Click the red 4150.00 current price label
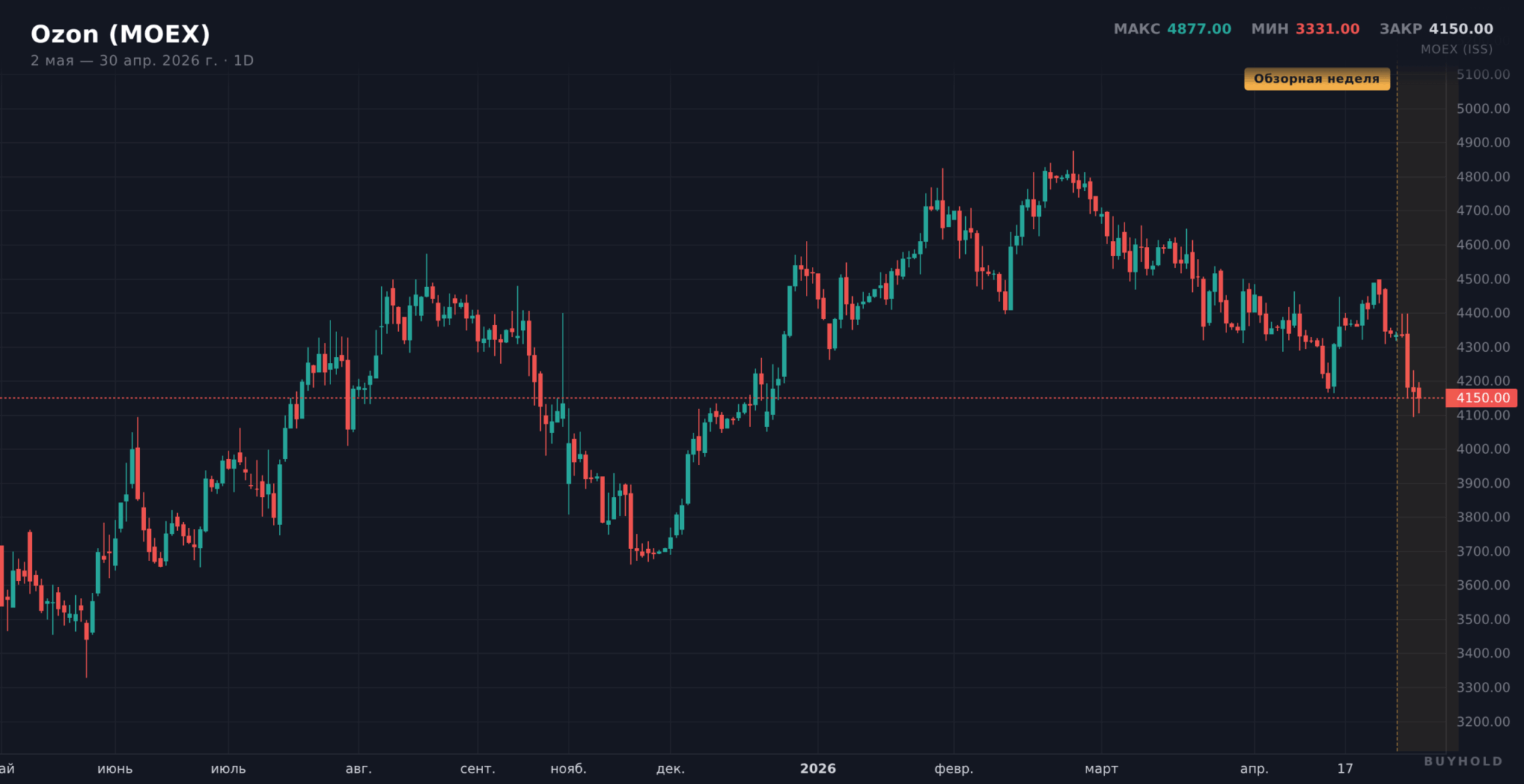 1481,398
